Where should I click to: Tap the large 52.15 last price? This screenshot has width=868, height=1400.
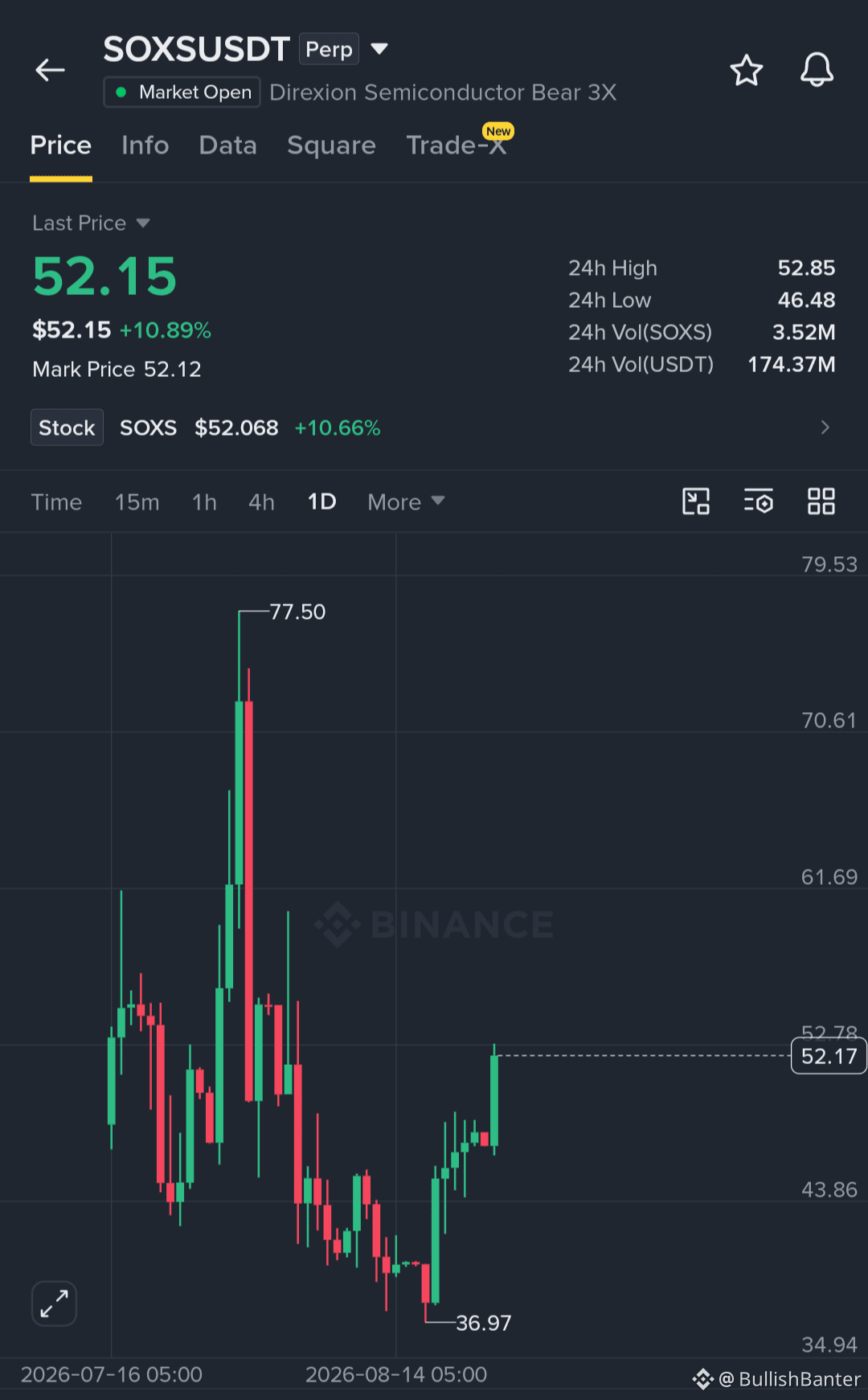click(104, 276)
